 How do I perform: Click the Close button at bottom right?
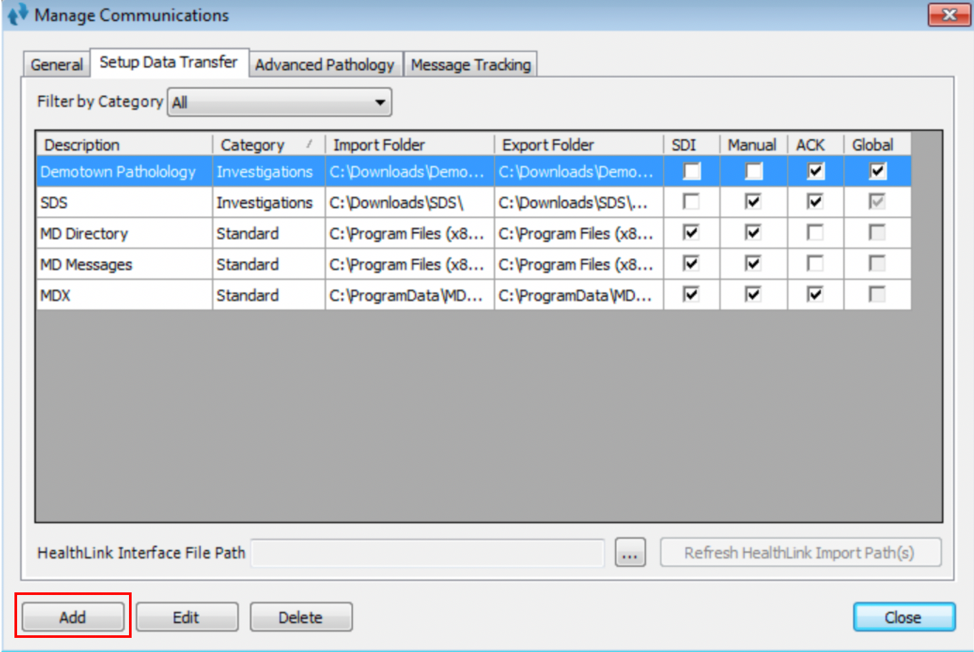[x=903, y=617]
